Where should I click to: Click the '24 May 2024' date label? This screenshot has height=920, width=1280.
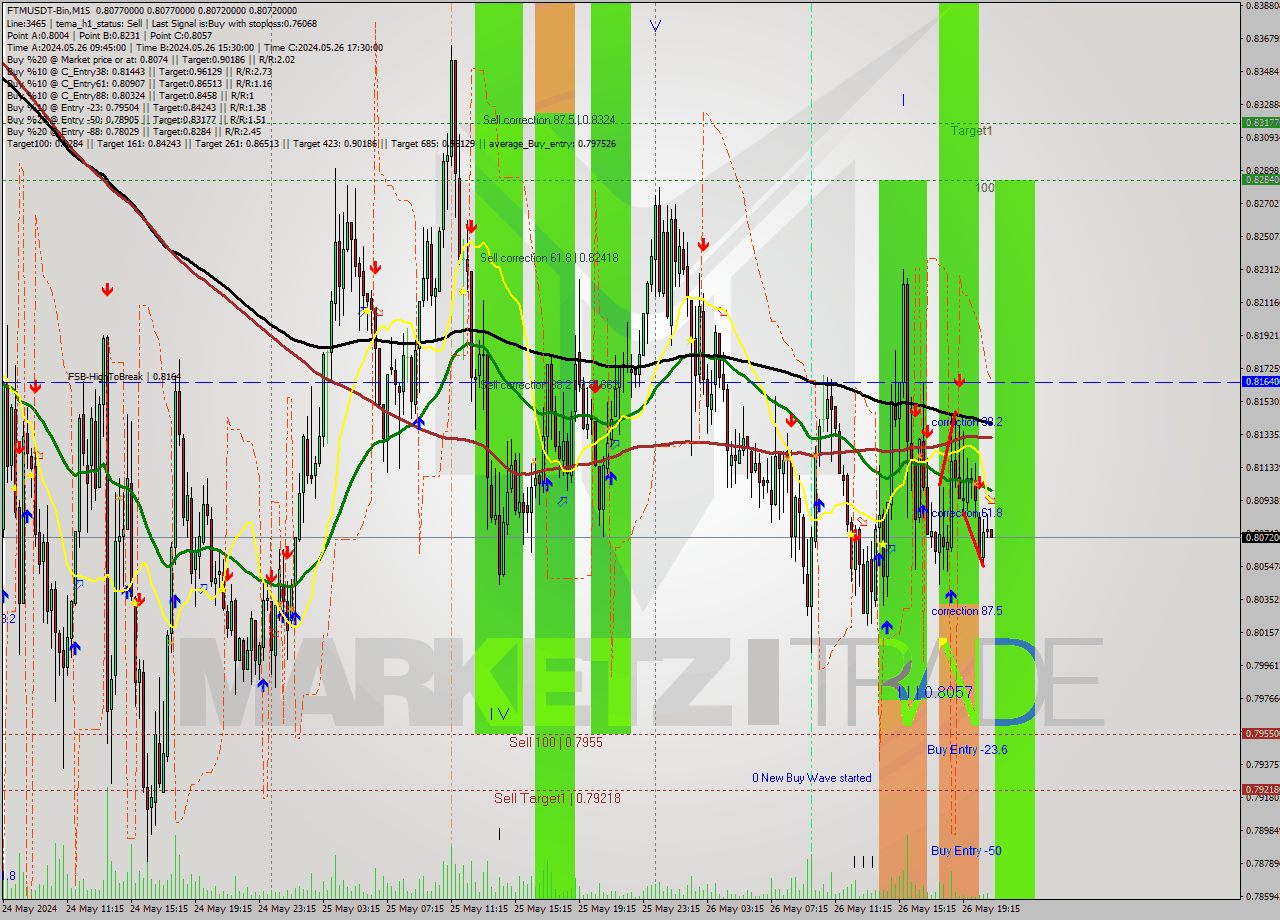pyautogui.click(x=30, y=910)
